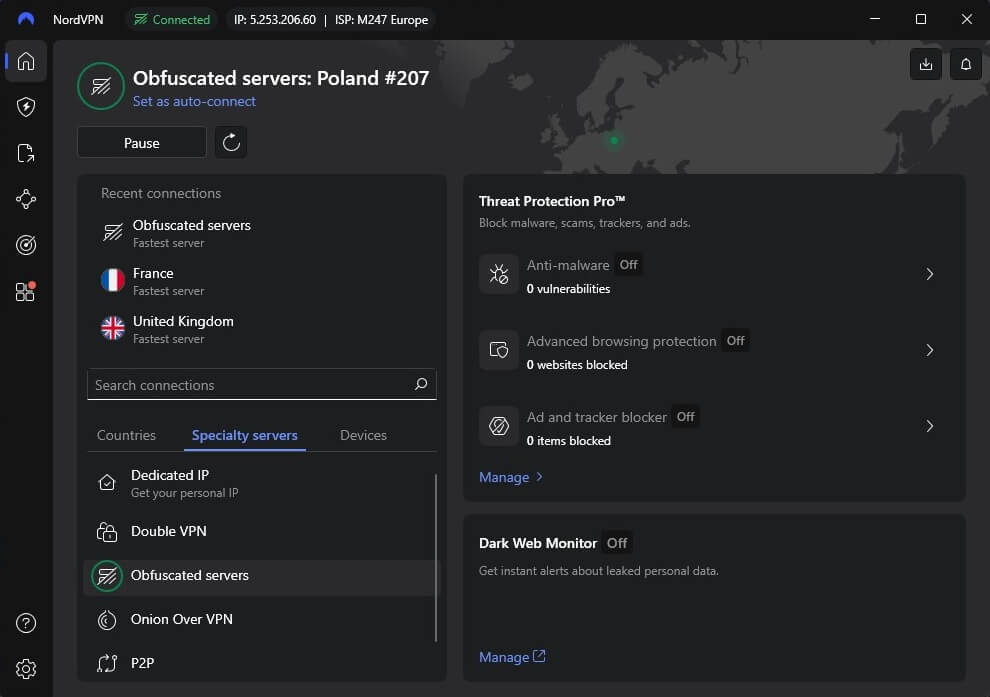Click the reconnect refresh icon beside Pause
Screen dimensions: 990x697
[231, 142]
